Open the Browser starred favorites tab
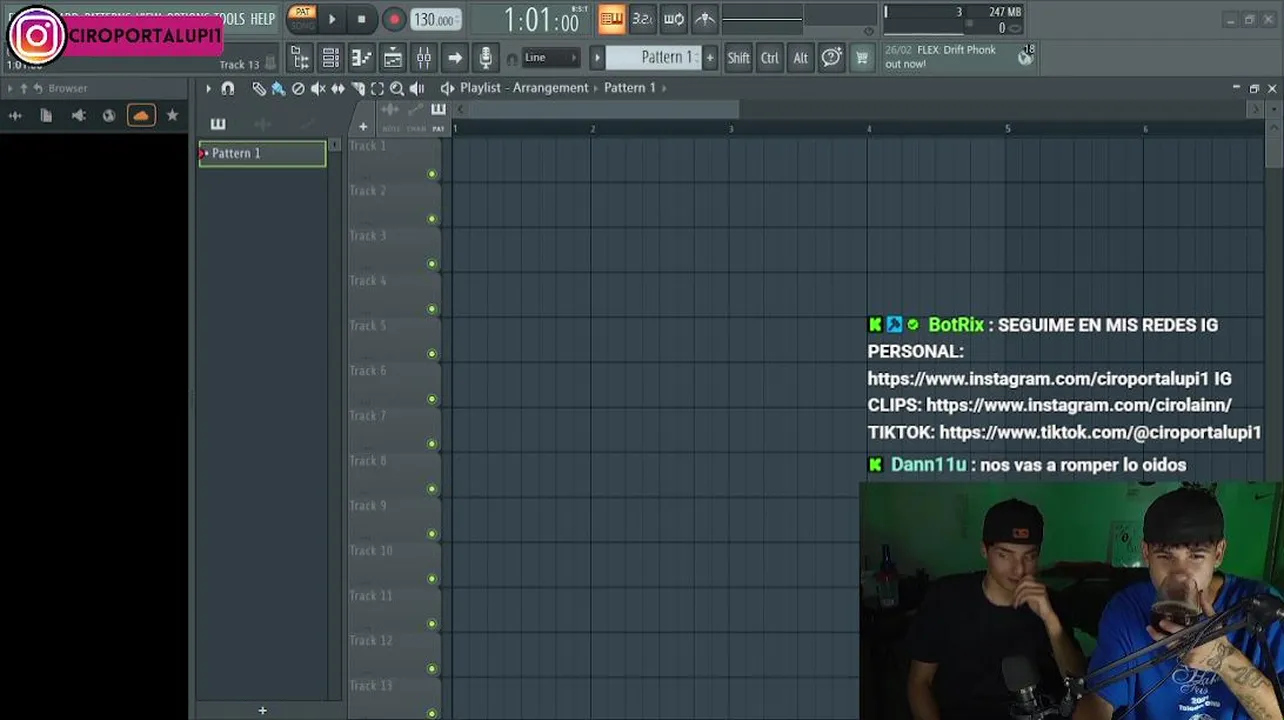1284x720 pixels. coord(172,116)
